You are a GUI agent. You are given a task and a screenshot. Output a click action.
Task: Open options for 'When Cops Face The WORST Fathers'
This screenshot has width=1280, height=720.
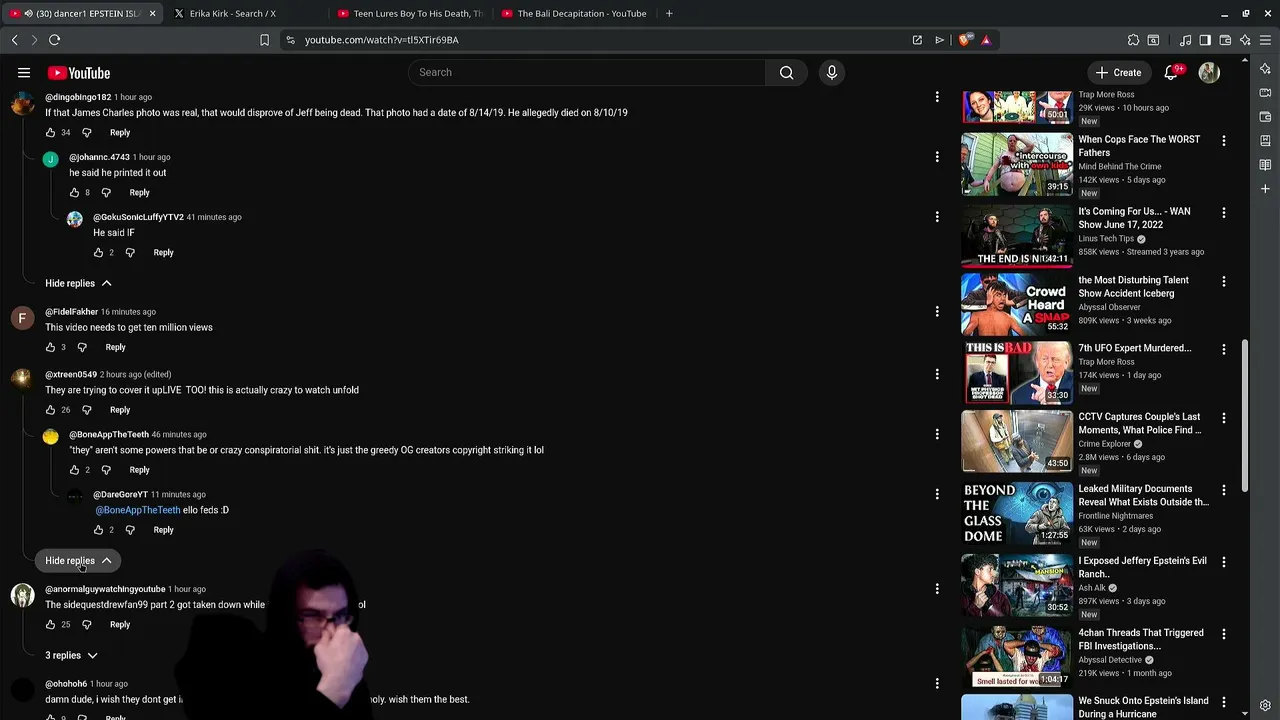pyautogui.click(x=1223, y=141)
